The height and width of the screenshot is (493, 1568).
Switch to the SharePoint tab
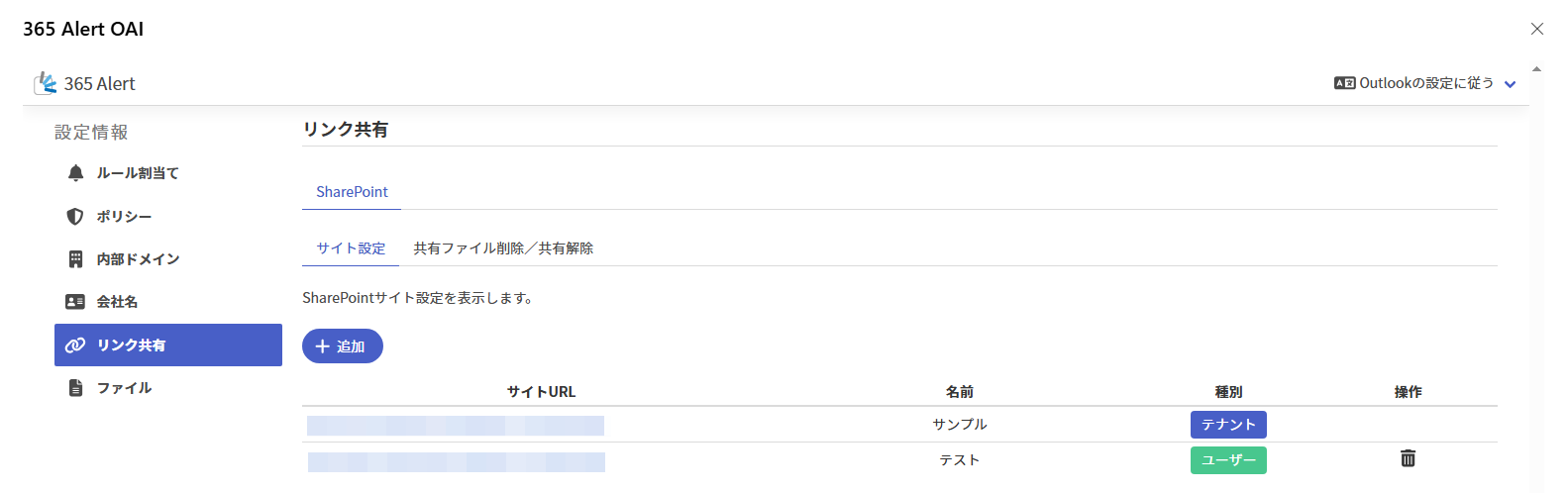click(x=352, y=192)
